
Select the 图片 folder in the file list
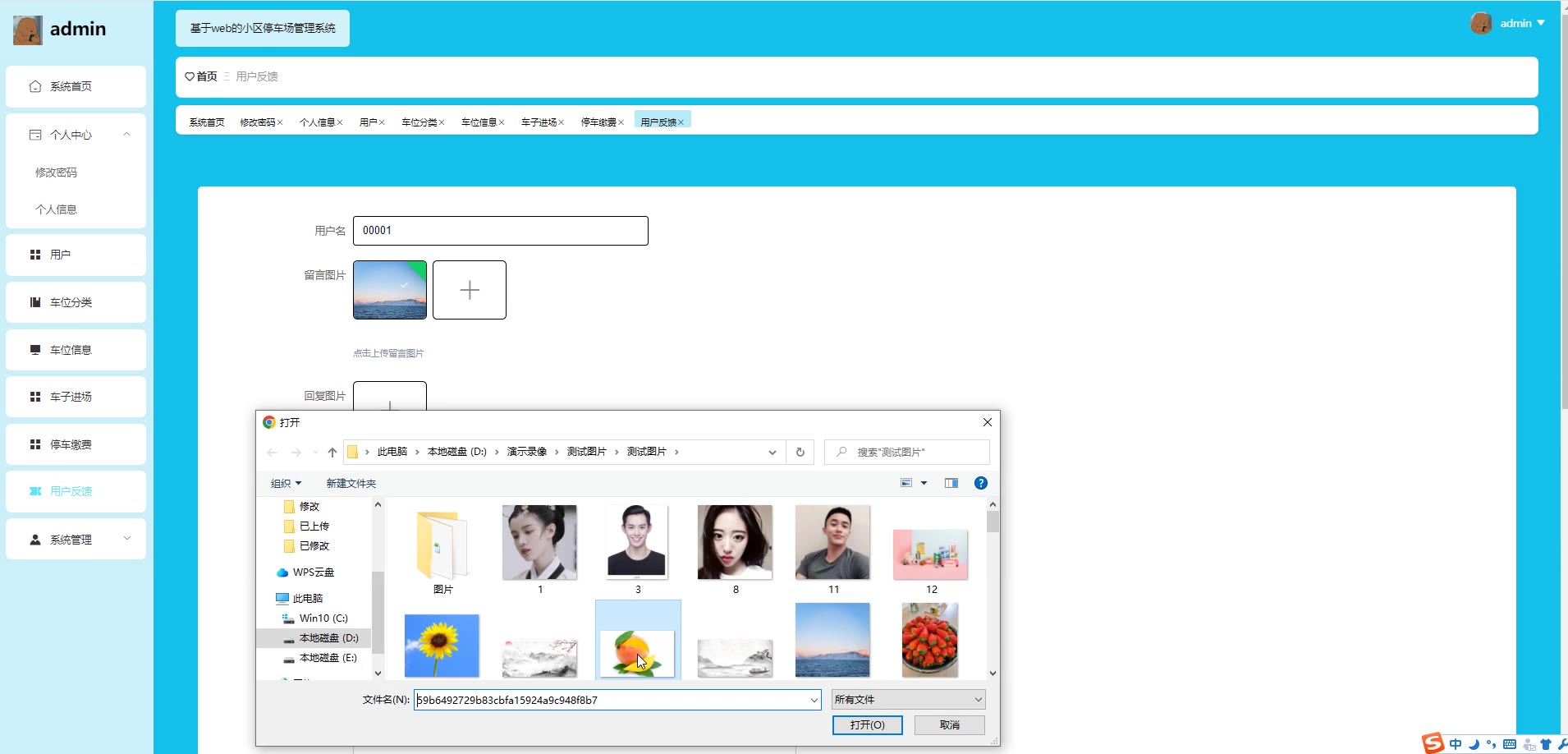(442, 549)
